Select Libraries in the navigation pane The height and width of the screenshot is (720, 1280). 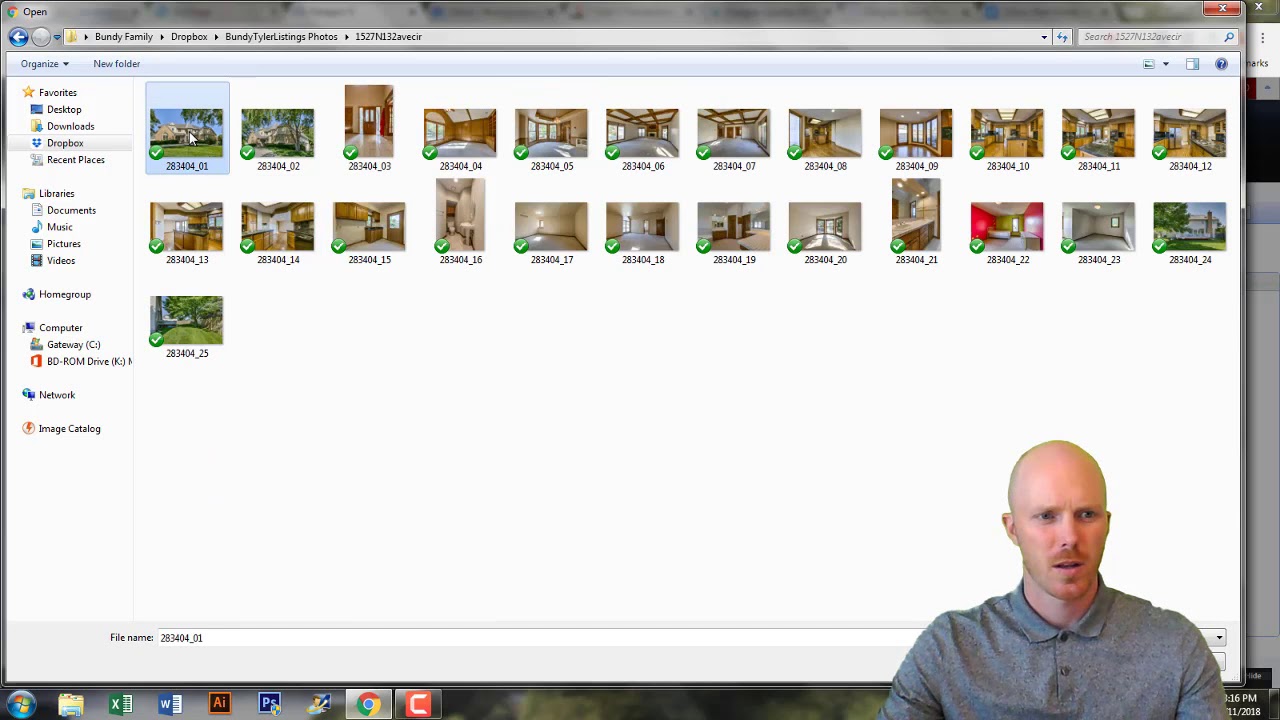click(57, 194)
